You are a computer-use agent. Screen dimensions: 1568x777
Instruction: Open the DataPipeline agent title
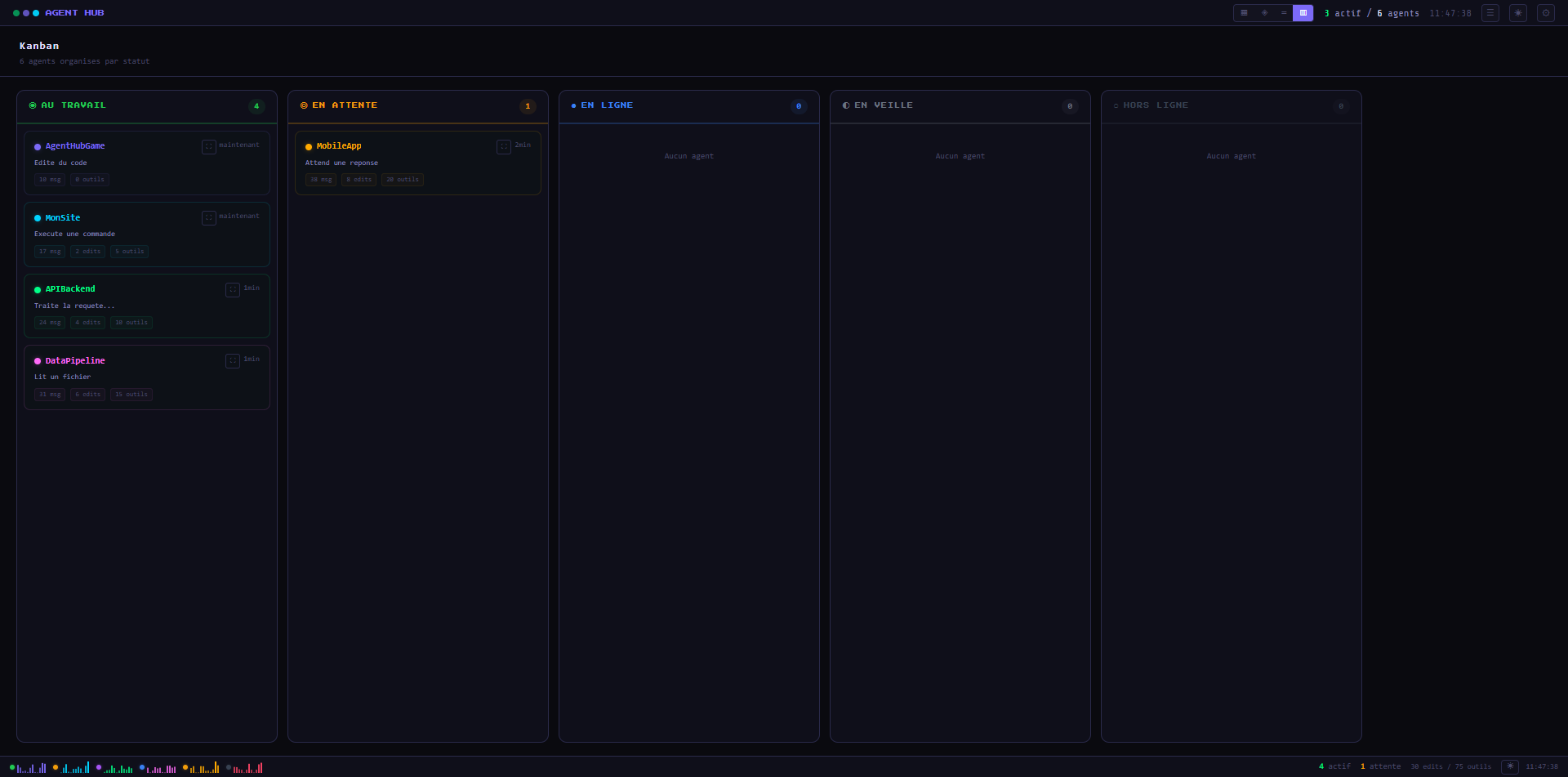tap(75, 361)
